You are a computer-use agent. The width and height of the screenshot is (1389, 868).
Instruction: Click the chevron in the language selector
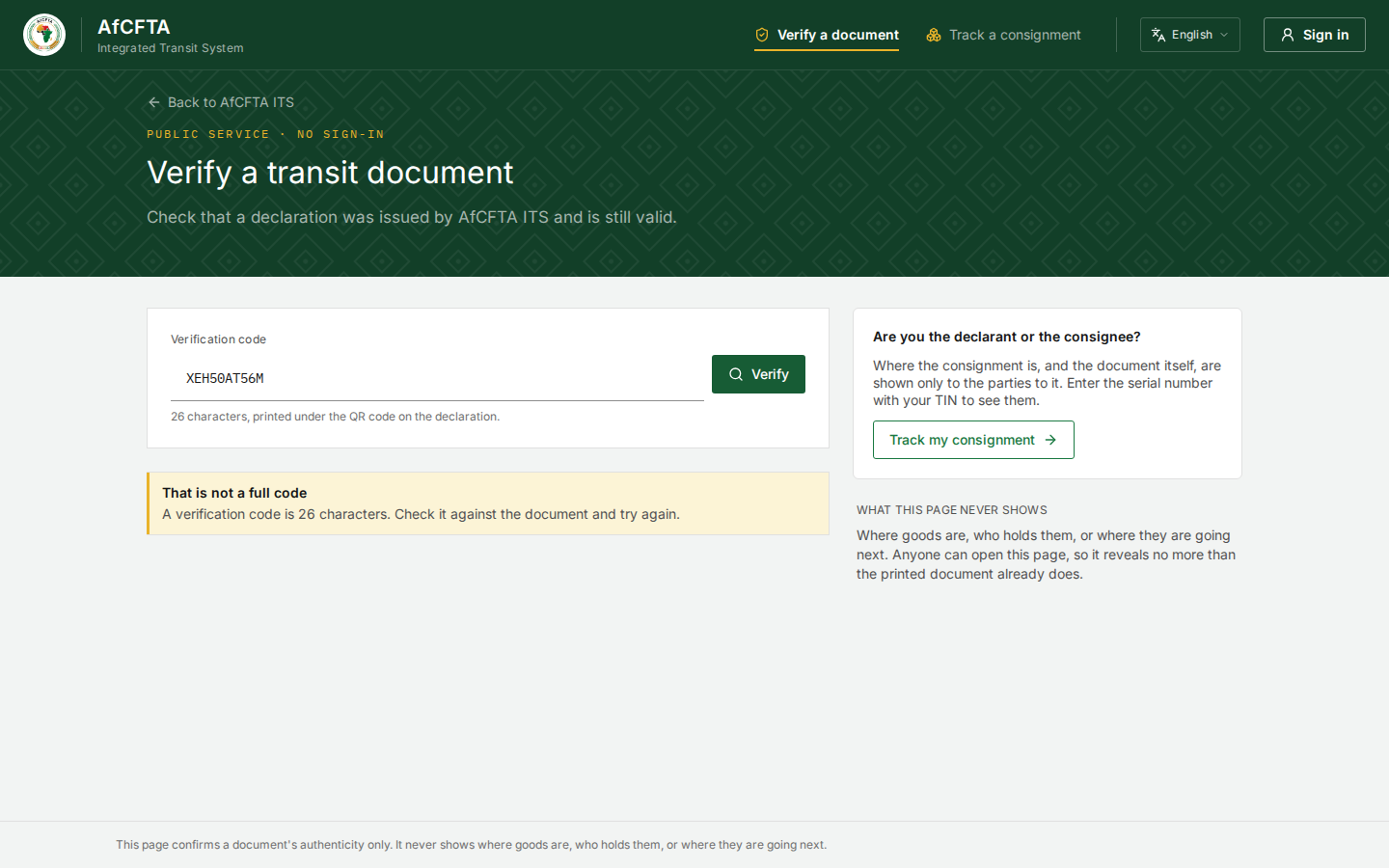[1224, 35]
